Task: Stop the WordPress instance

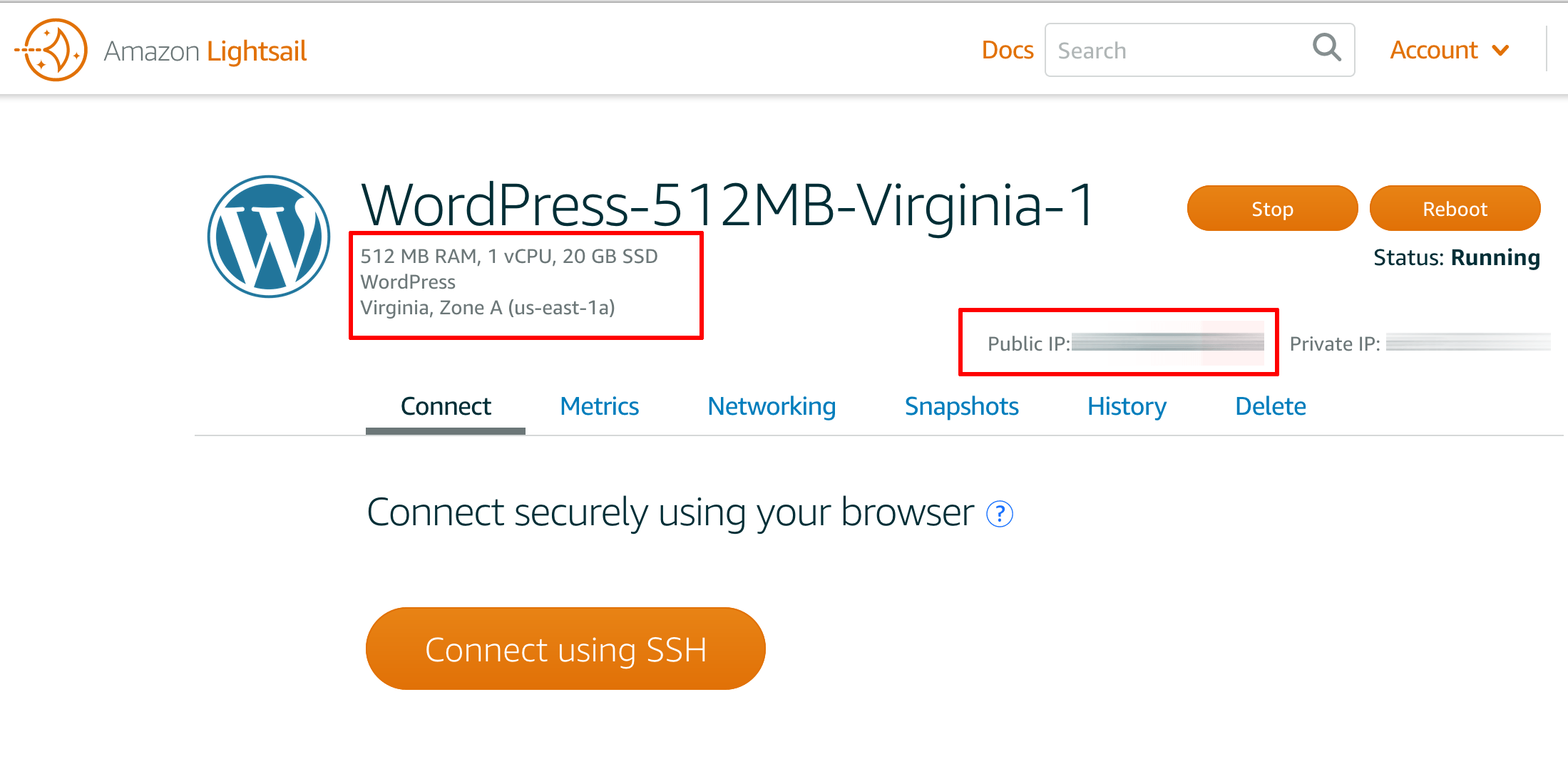Action: pyautogui.click(x=1272, y=208)
